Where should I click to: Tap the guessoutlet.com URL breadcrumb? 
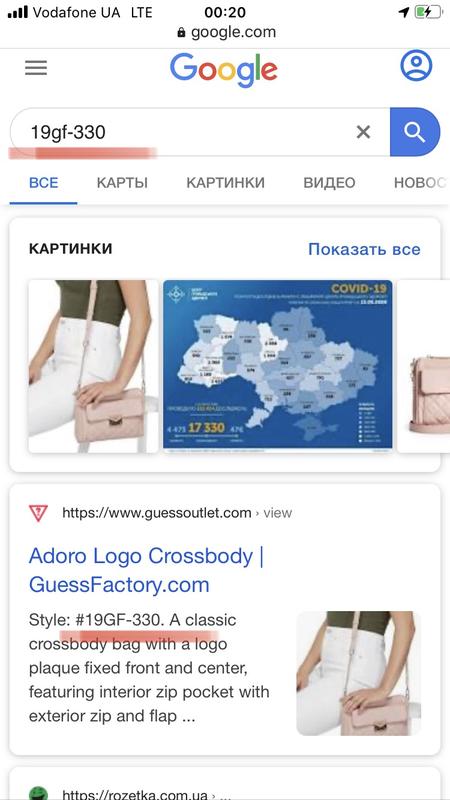(177, 513)
